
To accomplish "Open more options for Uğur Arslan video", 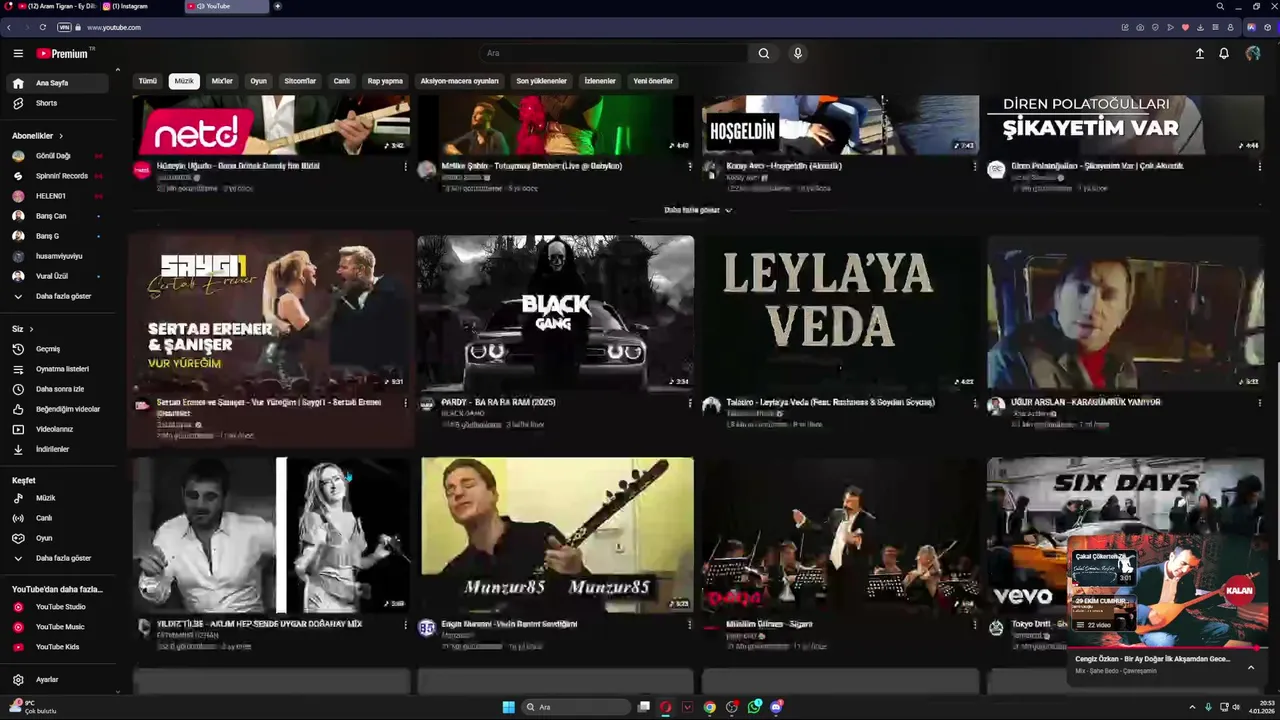I will point(1260,404).
